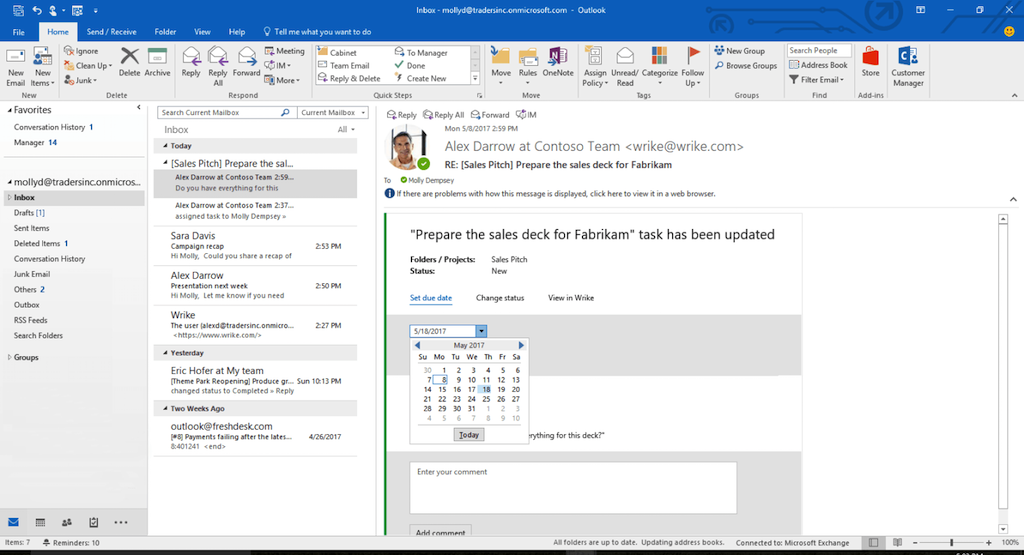The height and width of the screenshot is (555, 1024).
Task: Open the Sara Davis Campaign recap email
Action: (255, 246)
